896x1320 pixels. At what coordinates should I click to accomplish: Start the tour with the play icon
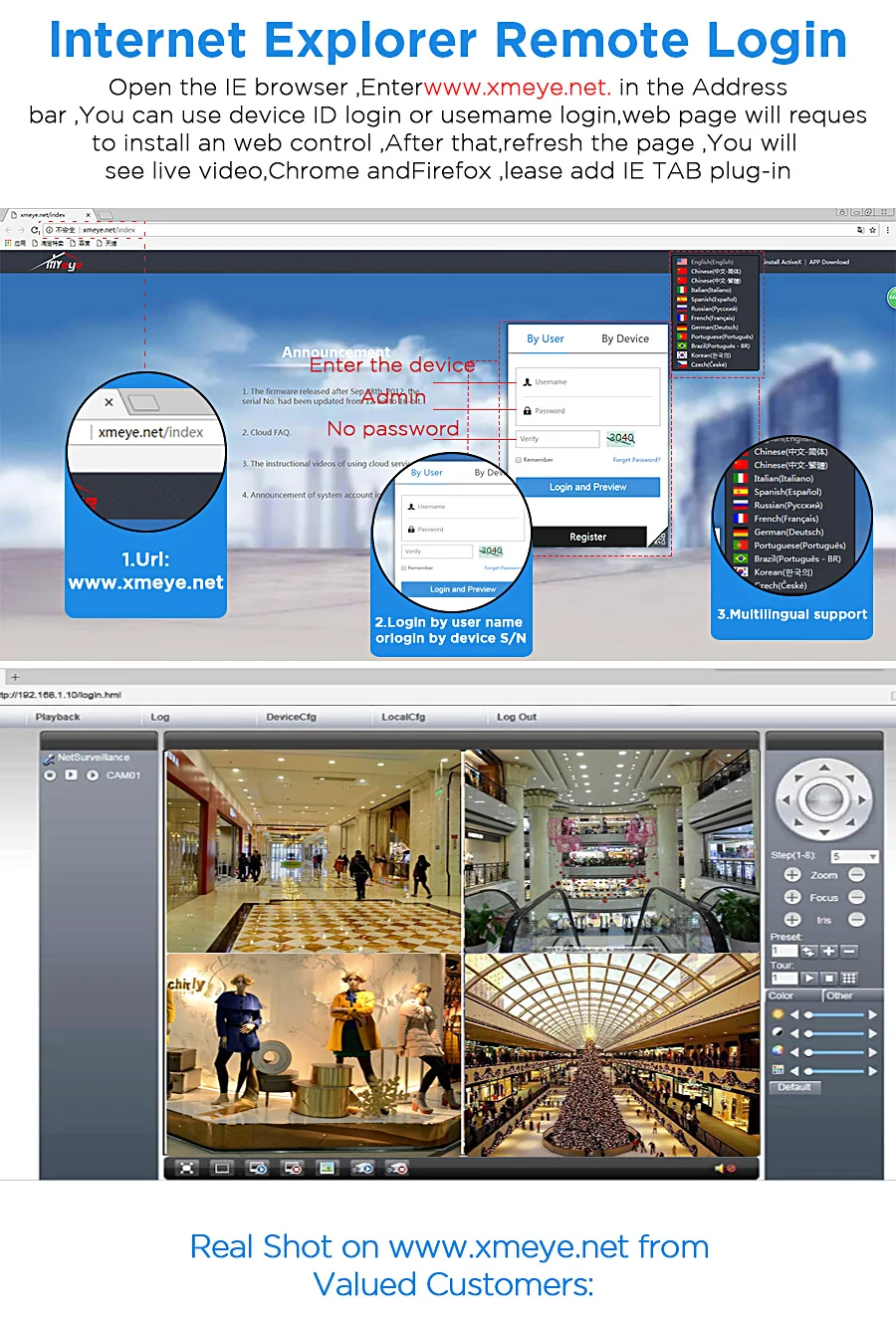808,978
